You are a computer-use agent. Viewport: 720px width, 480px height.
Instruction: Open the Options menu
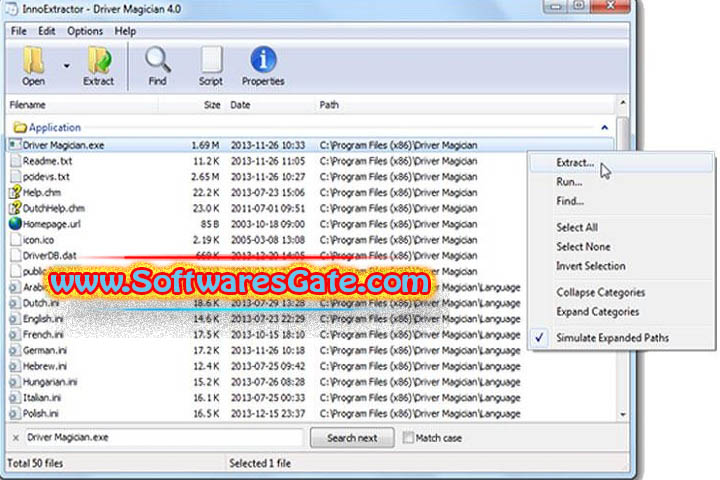(85, 31)
